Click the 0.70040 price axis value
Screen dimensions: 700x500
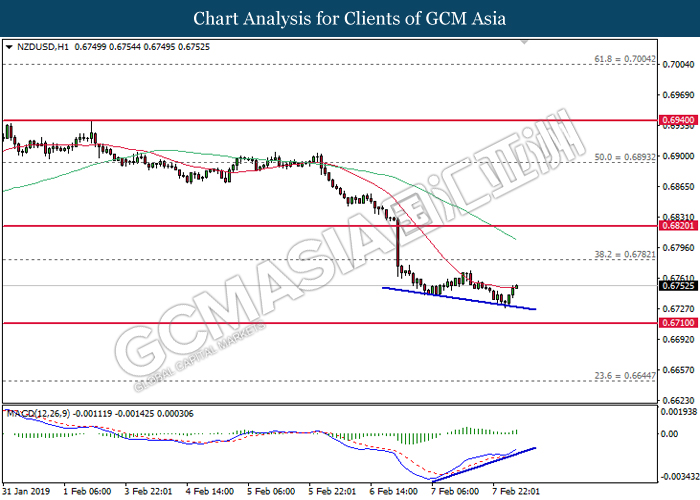(678, 65)
